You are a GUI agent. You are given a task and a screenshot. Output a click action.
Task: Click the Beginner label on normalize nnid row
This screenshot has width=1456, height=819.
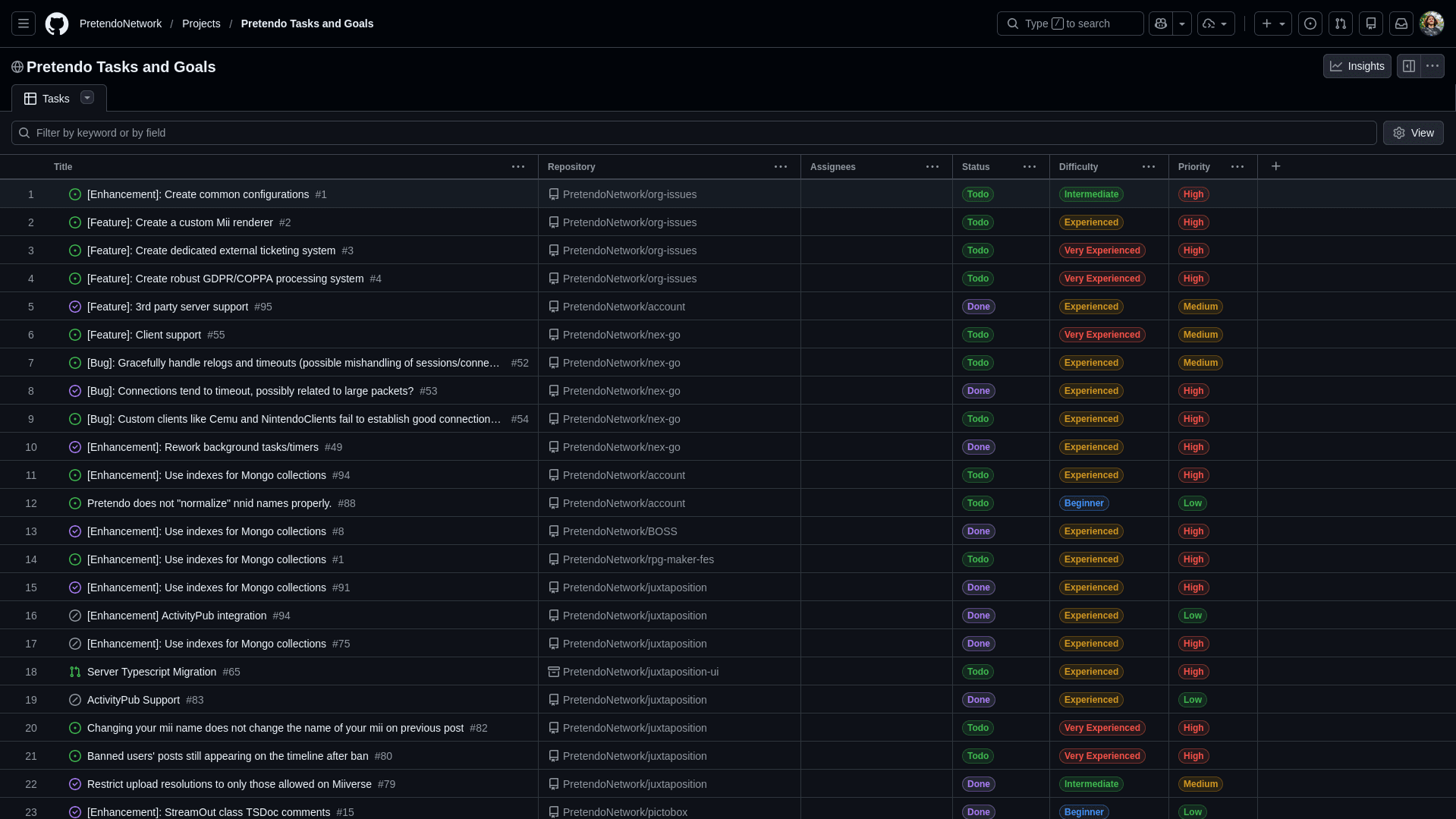[x=1084, y=503]
